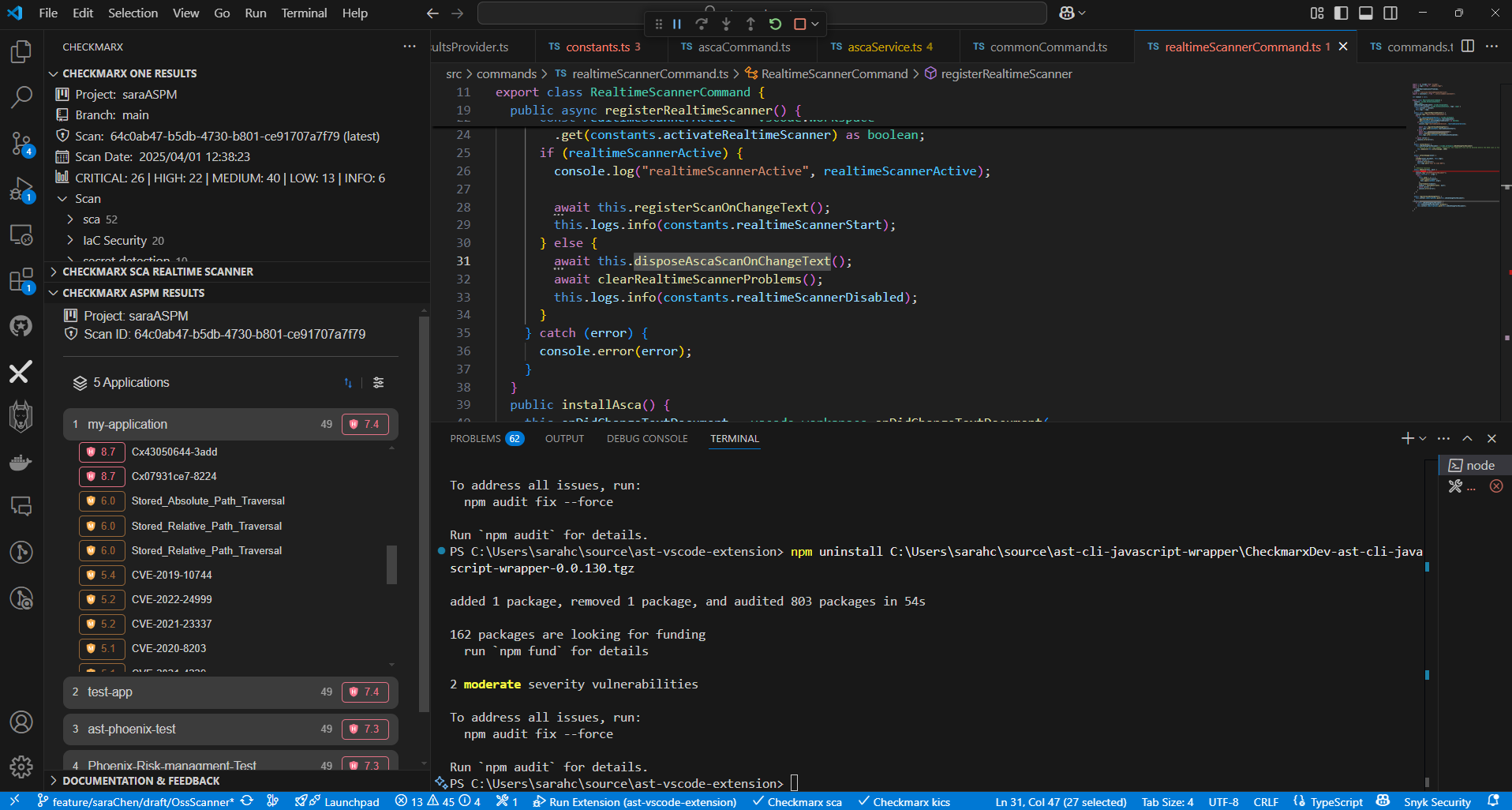Image resolution: width=1512 pixels, height=810 pixels.
Task: Restart the debug session
Action: (775, 24)
